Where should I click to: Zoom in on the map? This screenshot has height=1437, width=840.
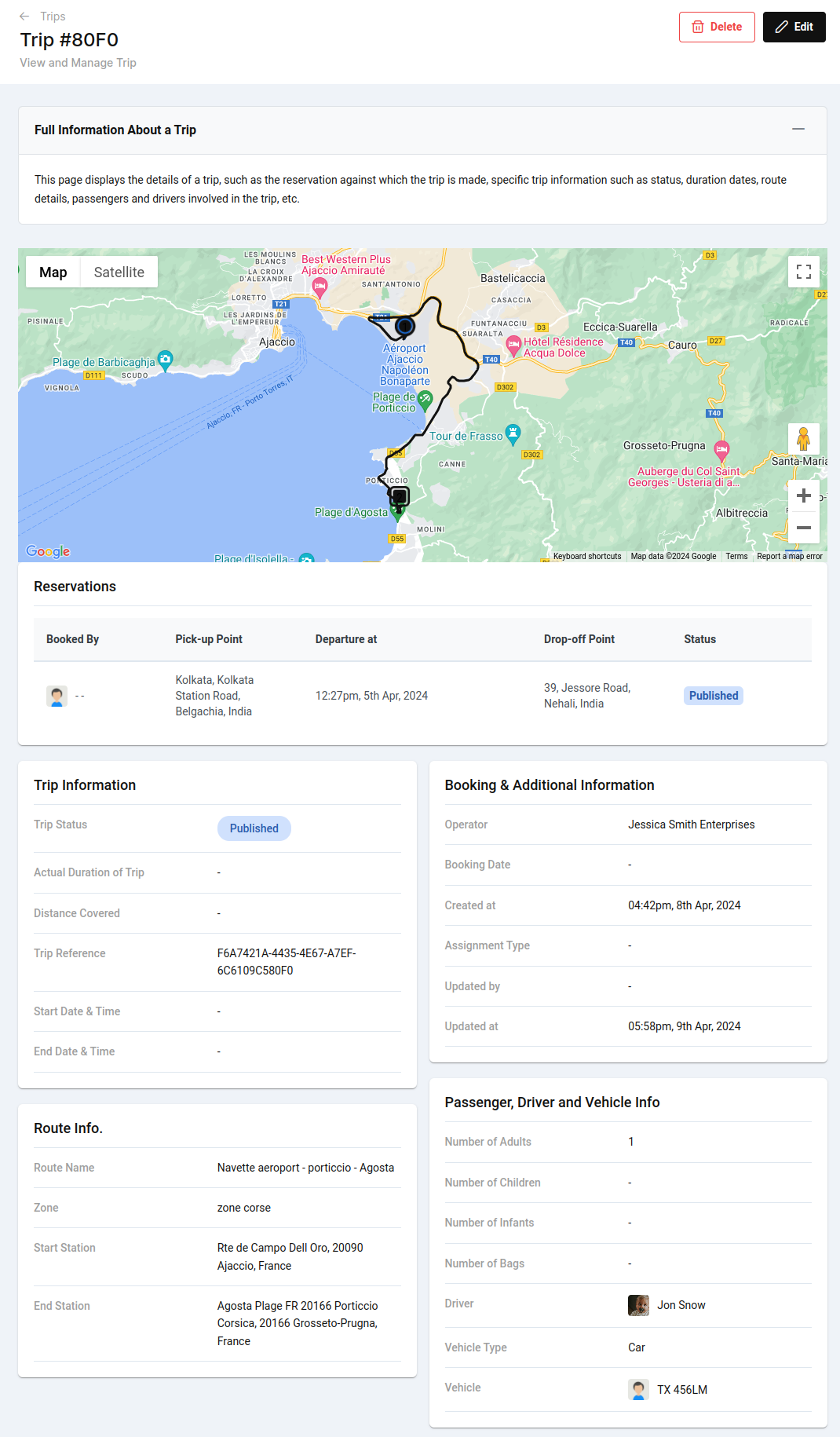pyautogui.click(x=803, y=495)
